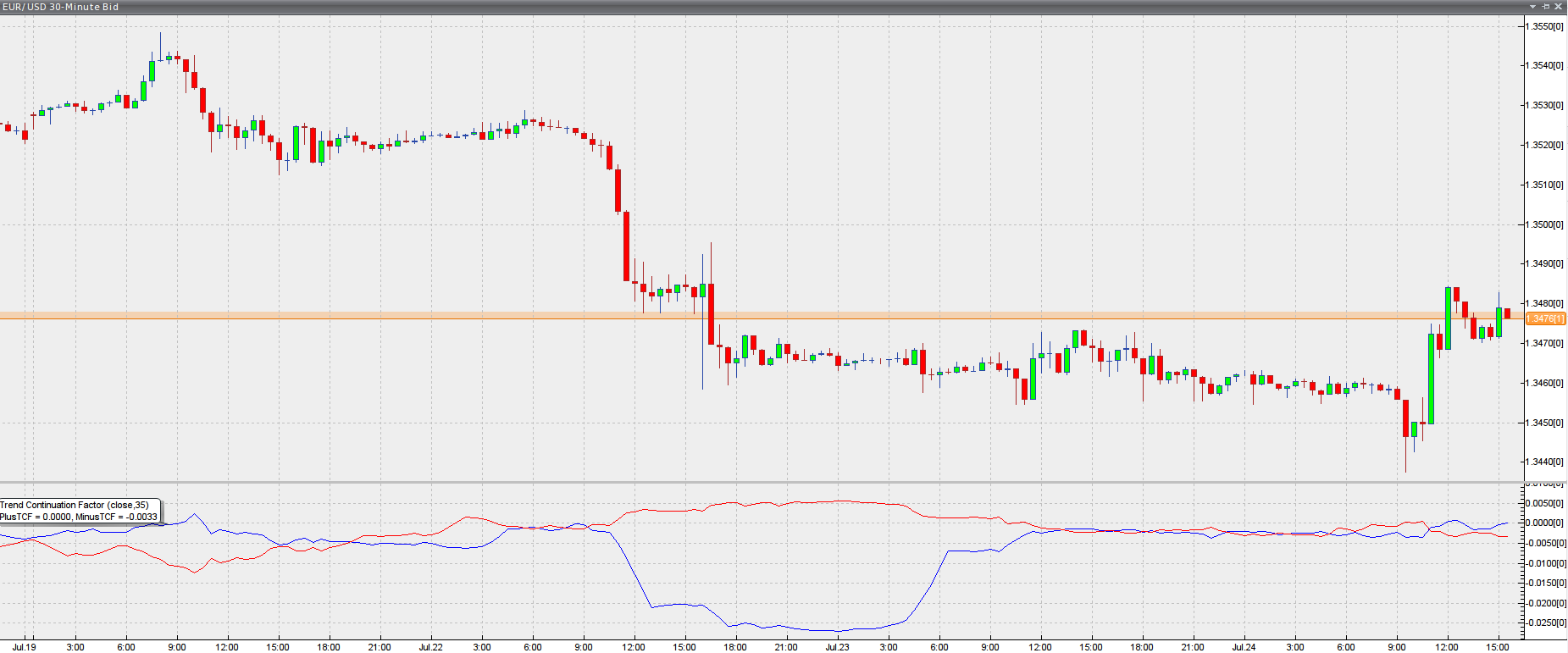Click the divider between price and indicator panes
Screen dimensions: 1568x653
(762, 483)
